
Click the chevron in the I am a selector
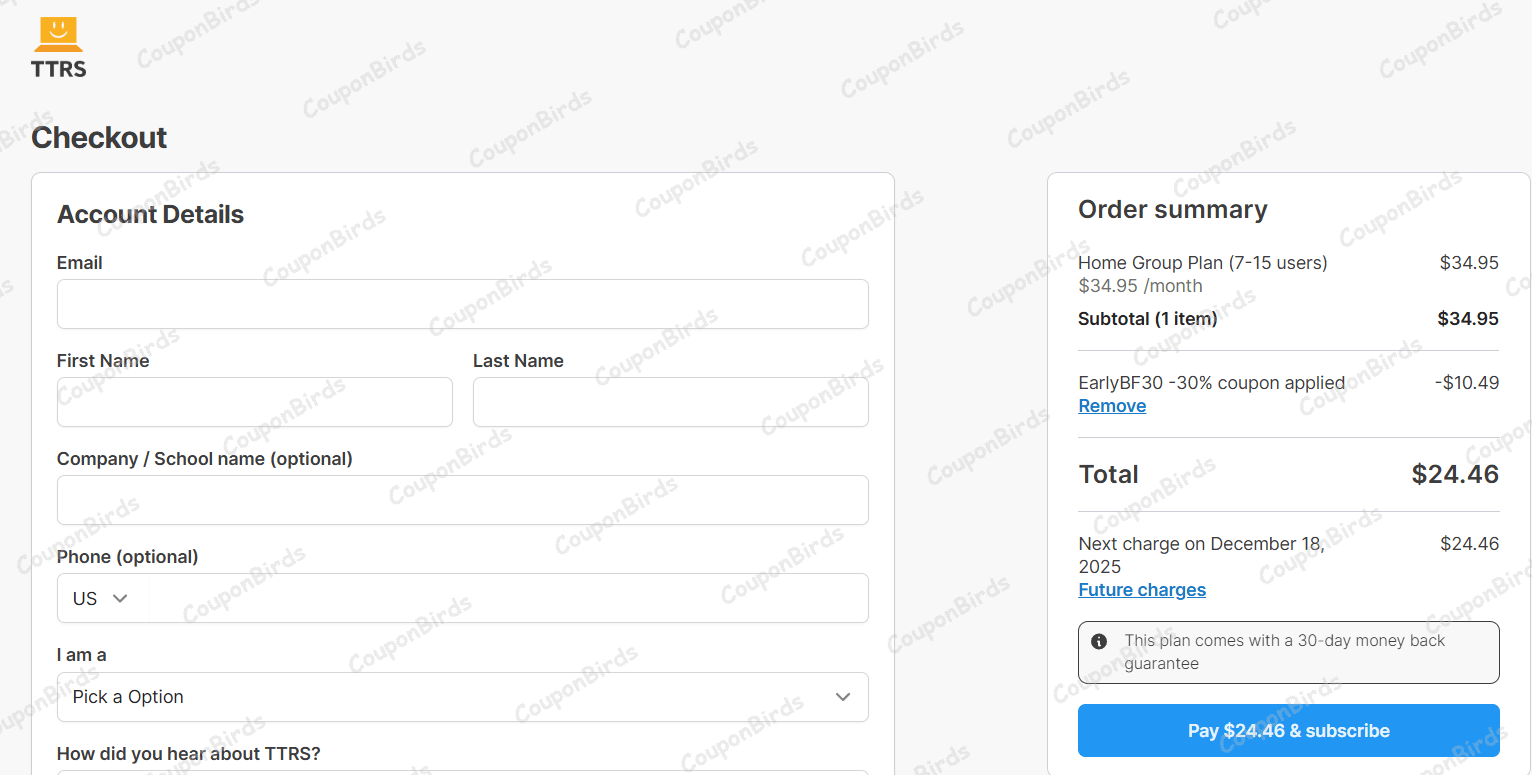843,697
